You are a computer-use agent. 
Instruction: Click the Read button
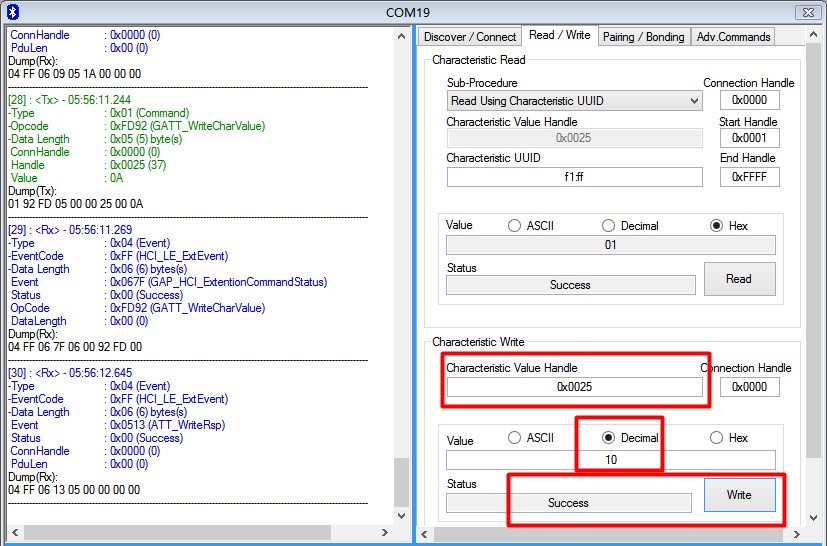(739, 279)
